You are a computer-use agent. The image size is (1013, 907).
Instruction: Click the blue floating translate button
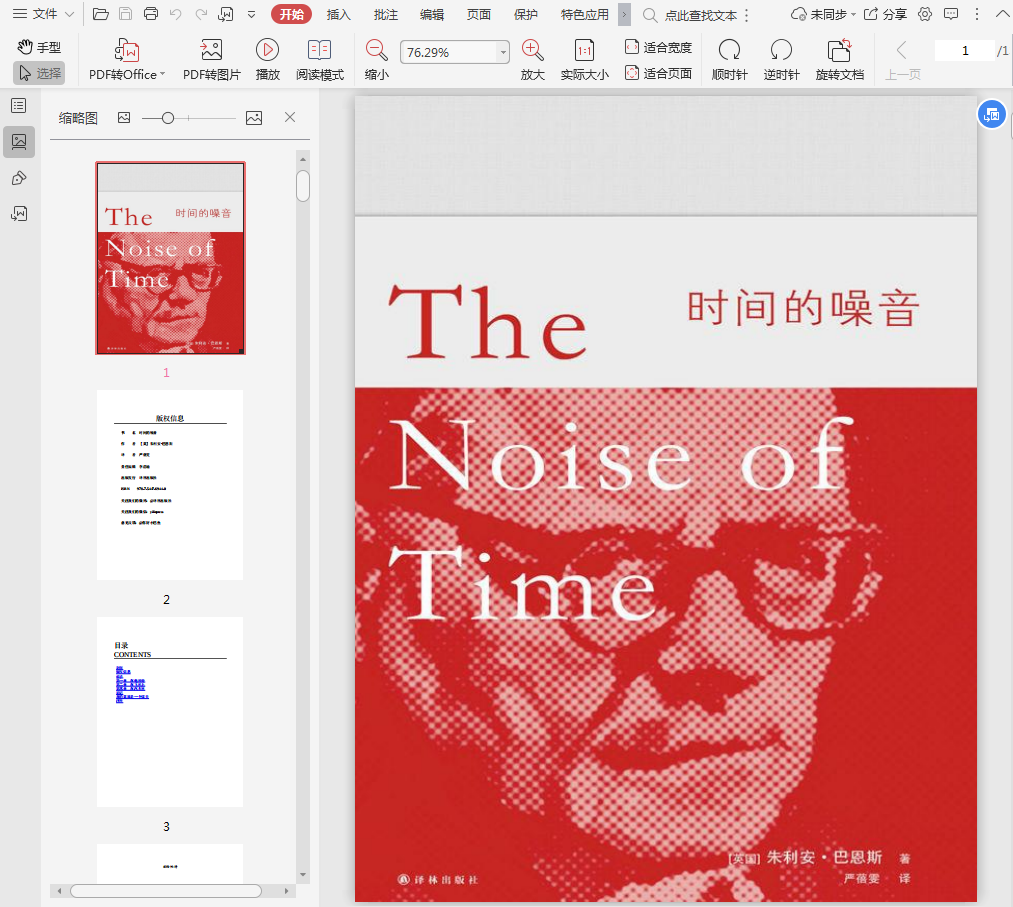point(992,114)
